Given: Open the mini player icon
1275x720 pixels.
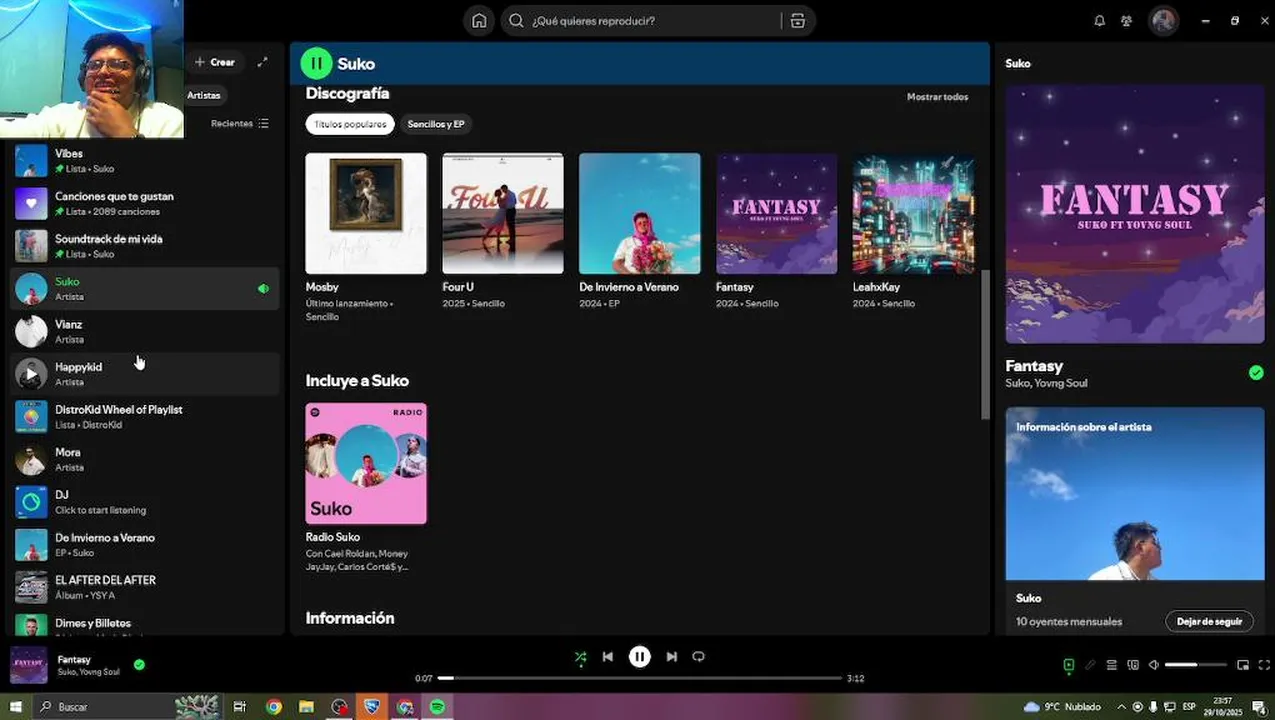Looking at the screenshot, I should pyautogui.click(x=1243, y=665).
